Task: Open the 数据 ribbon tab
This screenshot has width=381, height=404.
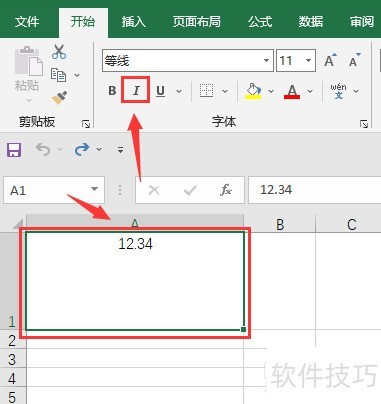Action: point(311,22)
